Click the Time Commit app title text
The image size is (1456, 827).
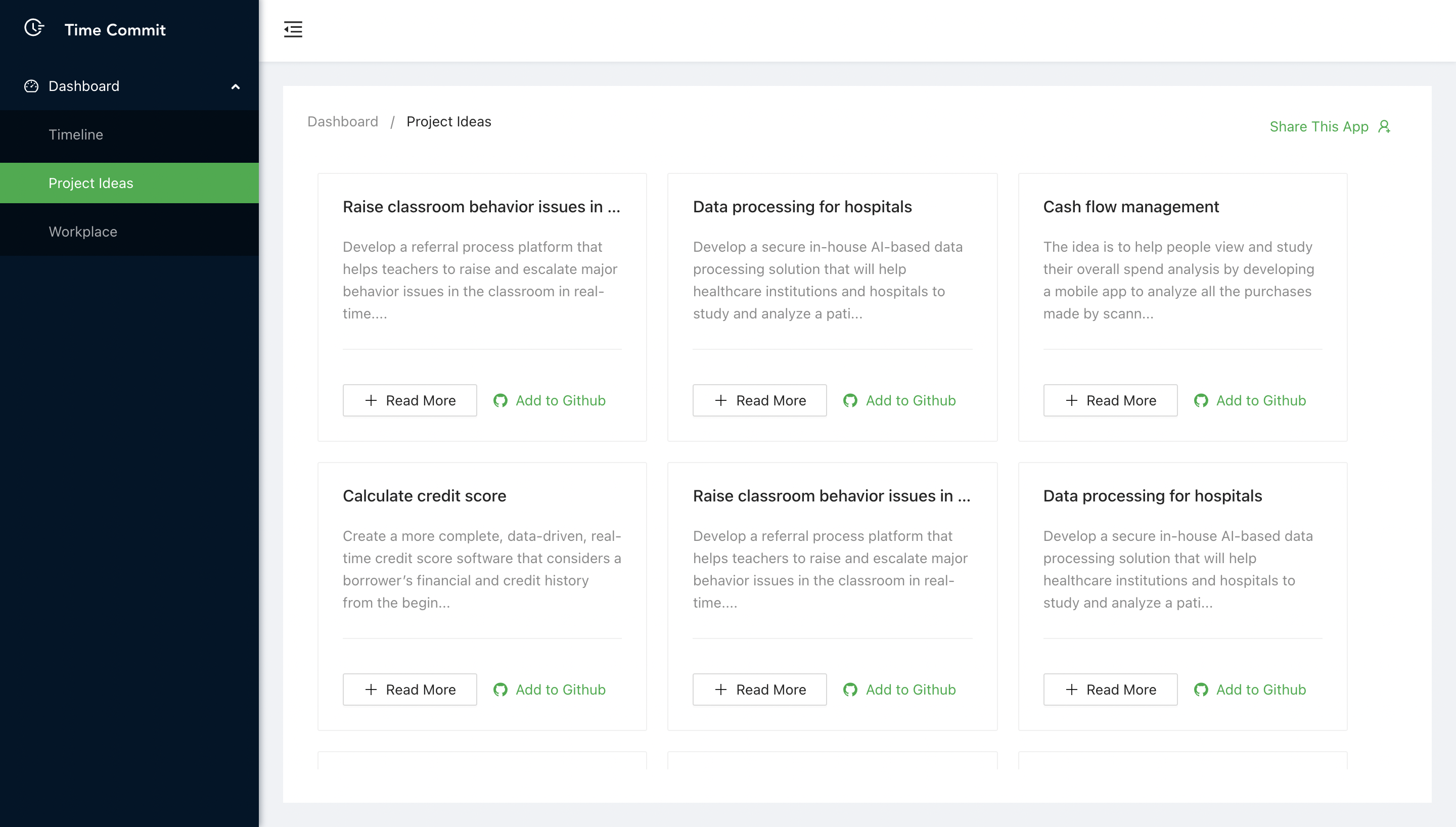(x=115, y=29)
